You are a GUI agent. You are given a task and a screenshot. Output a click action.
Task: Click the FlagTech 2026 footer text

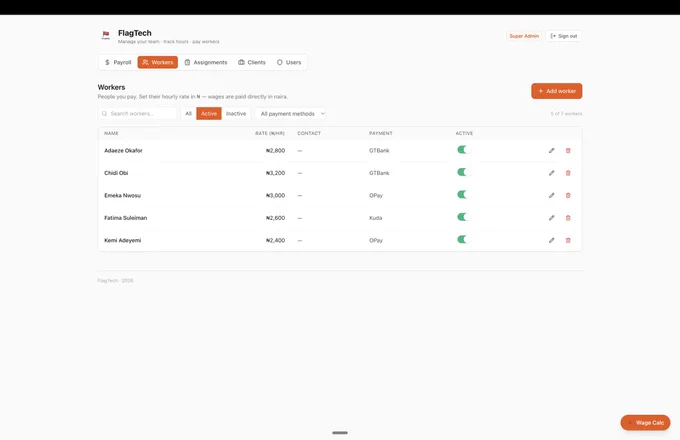pos(115,280)
